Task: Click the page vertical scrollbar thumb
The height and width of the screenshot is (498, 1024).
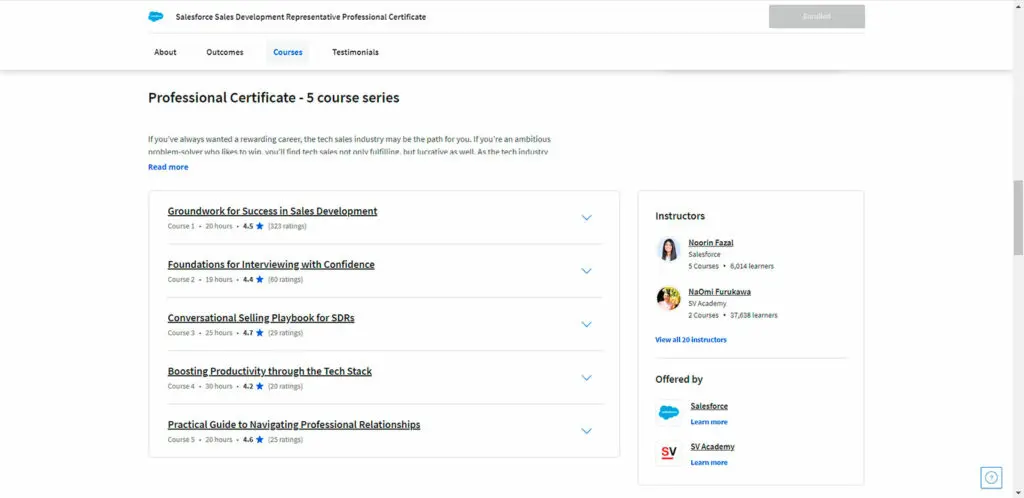Action: (1018, 217)
